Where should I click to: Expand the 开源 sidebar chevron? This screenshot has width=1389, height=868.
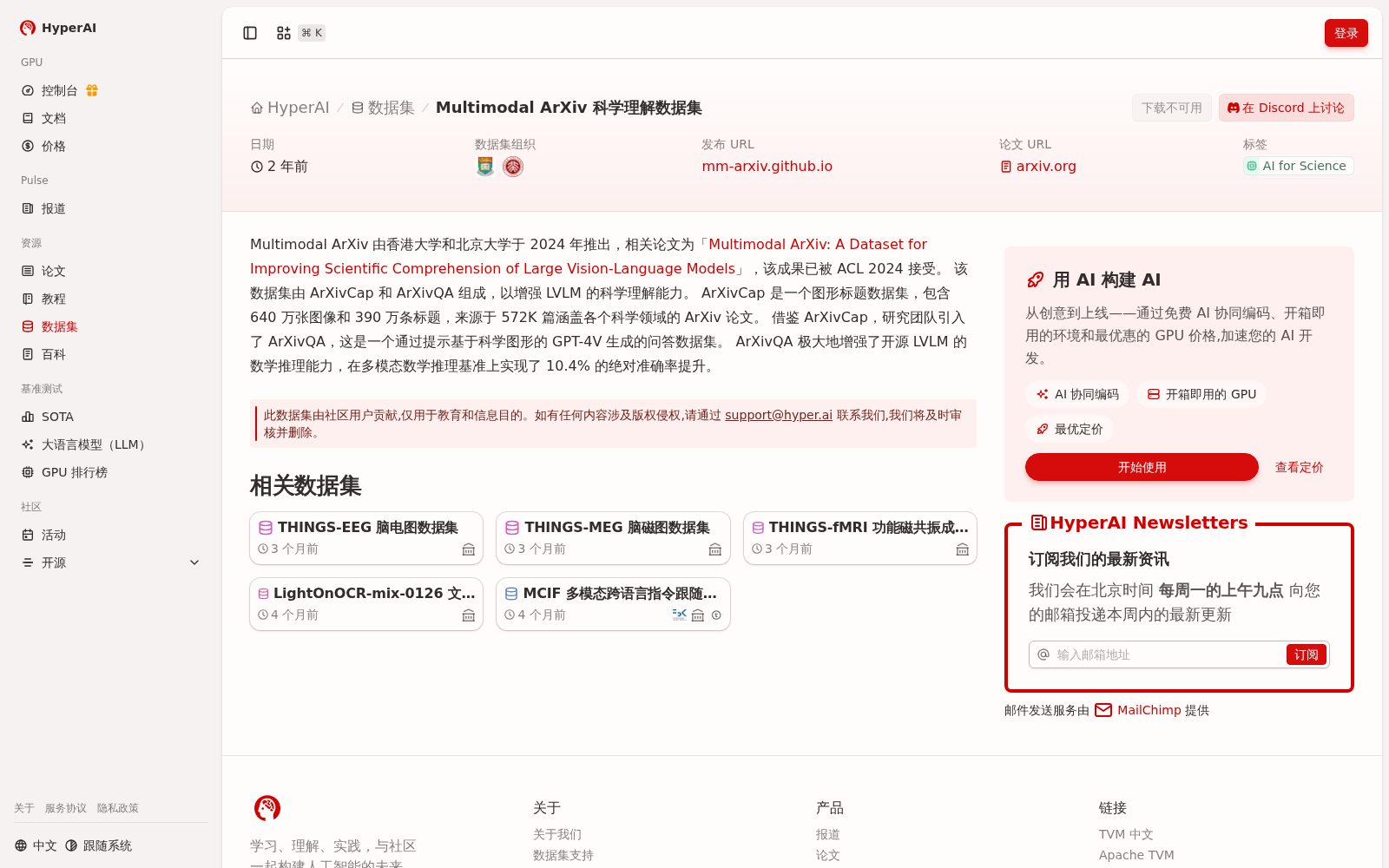click(194, 562)
